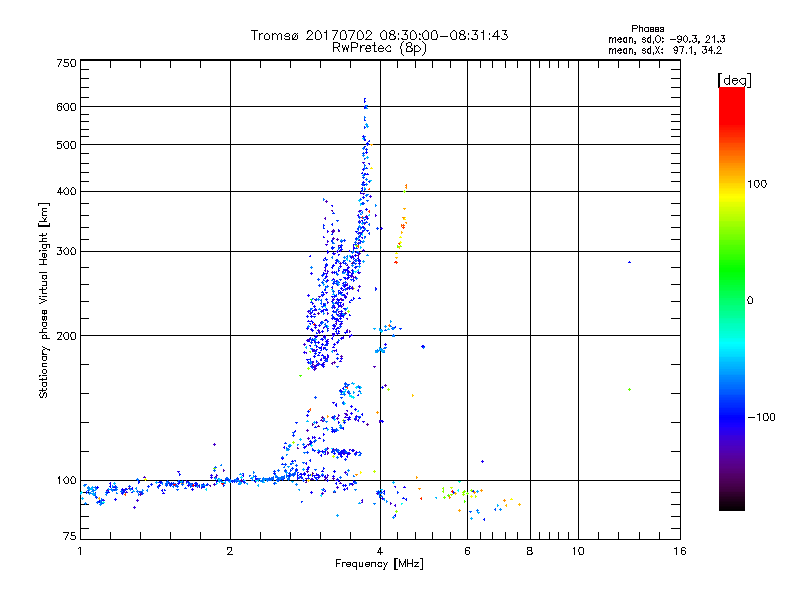
Task: Click the '100' label on color bar
Action: (x=757, y=184)
